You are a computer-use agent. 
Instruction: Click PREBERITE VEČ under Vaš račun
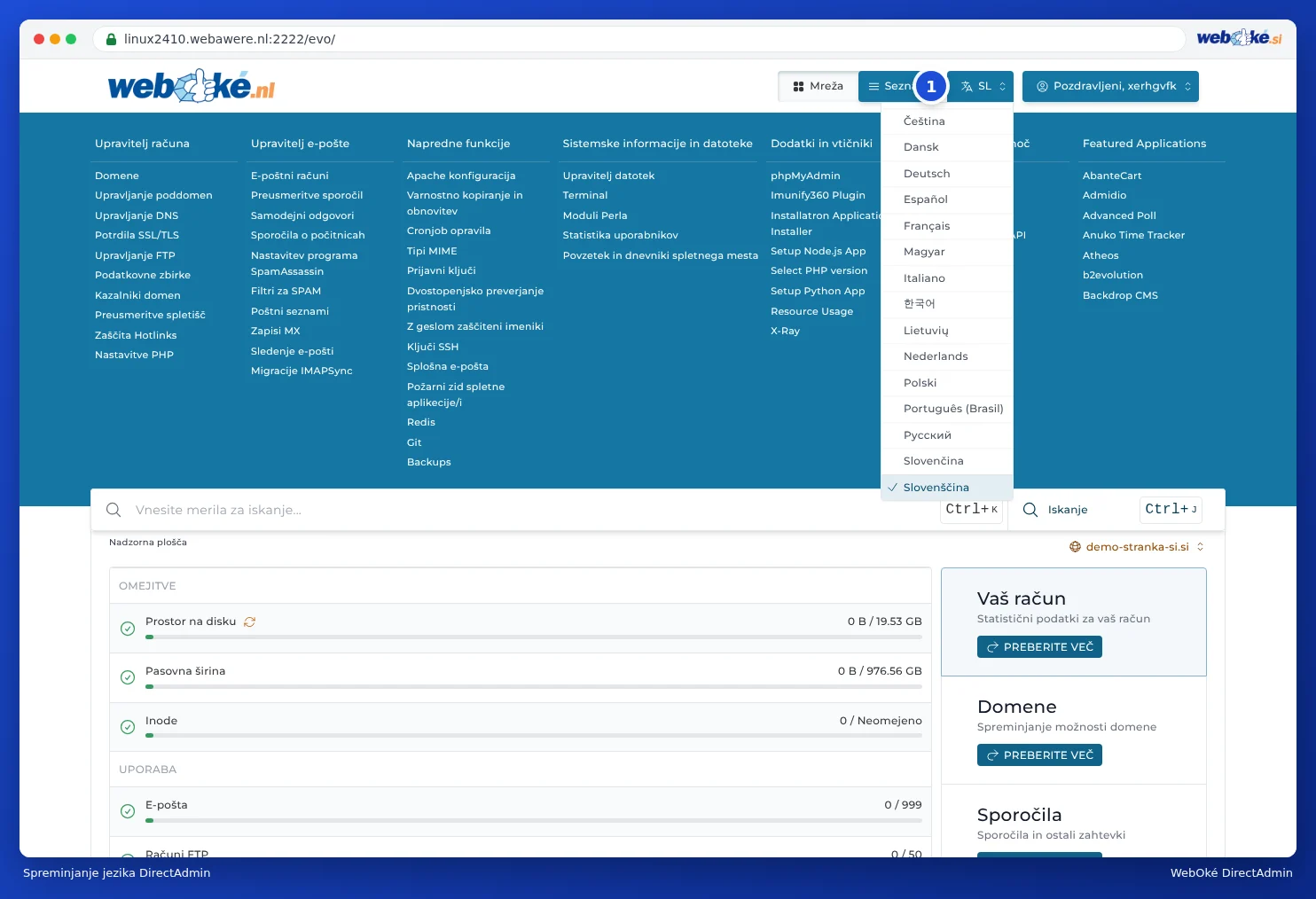pyautogui.click(x=1039, y=647)
